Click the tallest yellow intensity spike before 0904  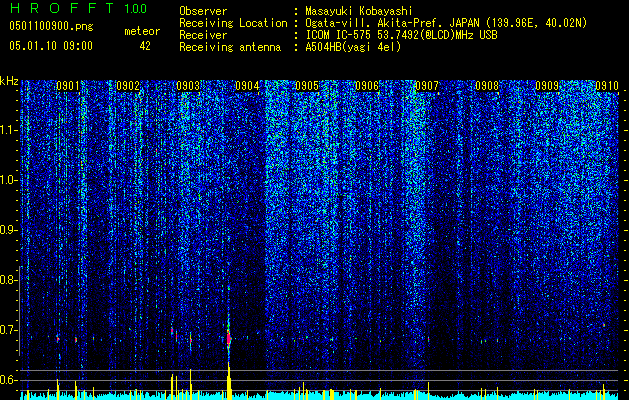(x=229, y=380)
